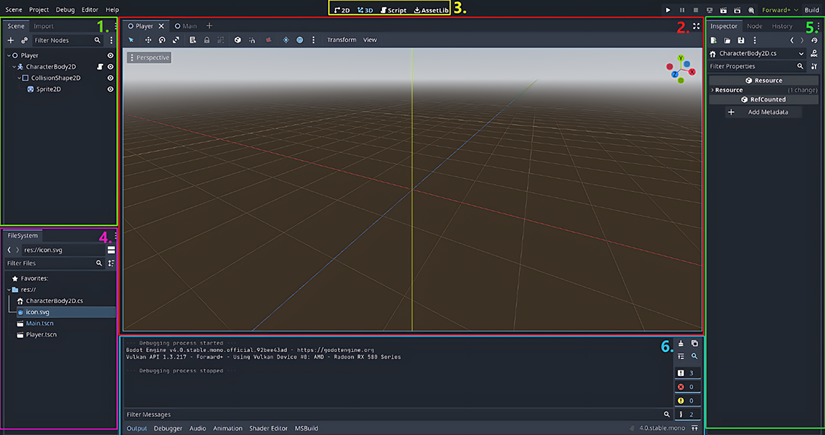Screen dimensions: 825x435
Task: Open documentation for the inspected object
Action: coord(814,54)
